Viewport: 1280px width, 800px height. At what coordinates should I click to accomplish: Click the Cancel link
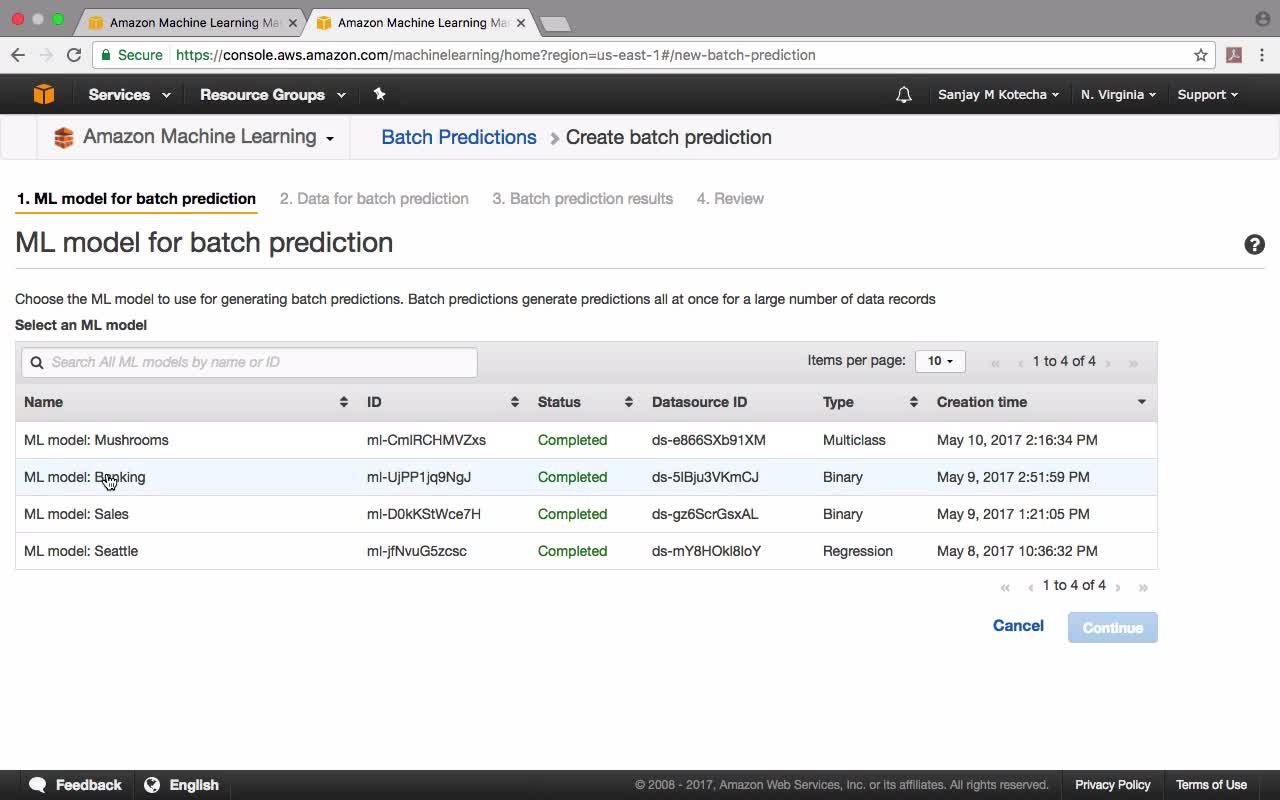tap(1018, 626)
